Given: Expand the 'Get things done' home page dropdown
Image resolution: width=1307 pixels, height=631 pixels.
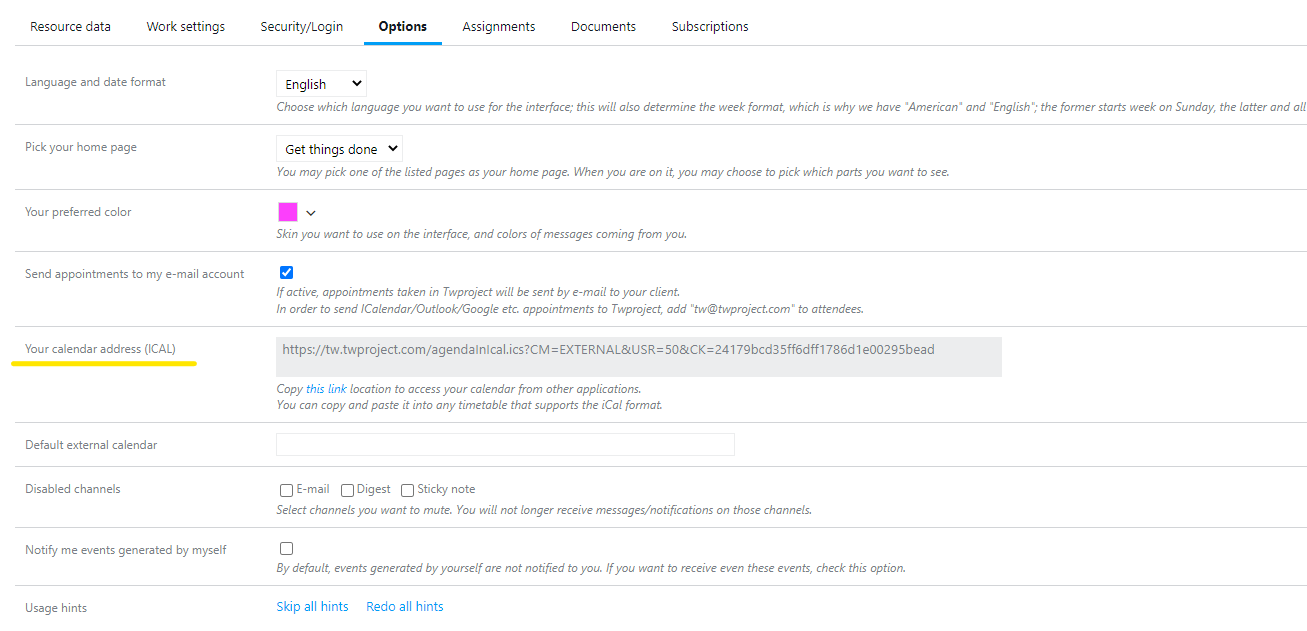Looking at the screenshot, I should (x=339, y=149).
